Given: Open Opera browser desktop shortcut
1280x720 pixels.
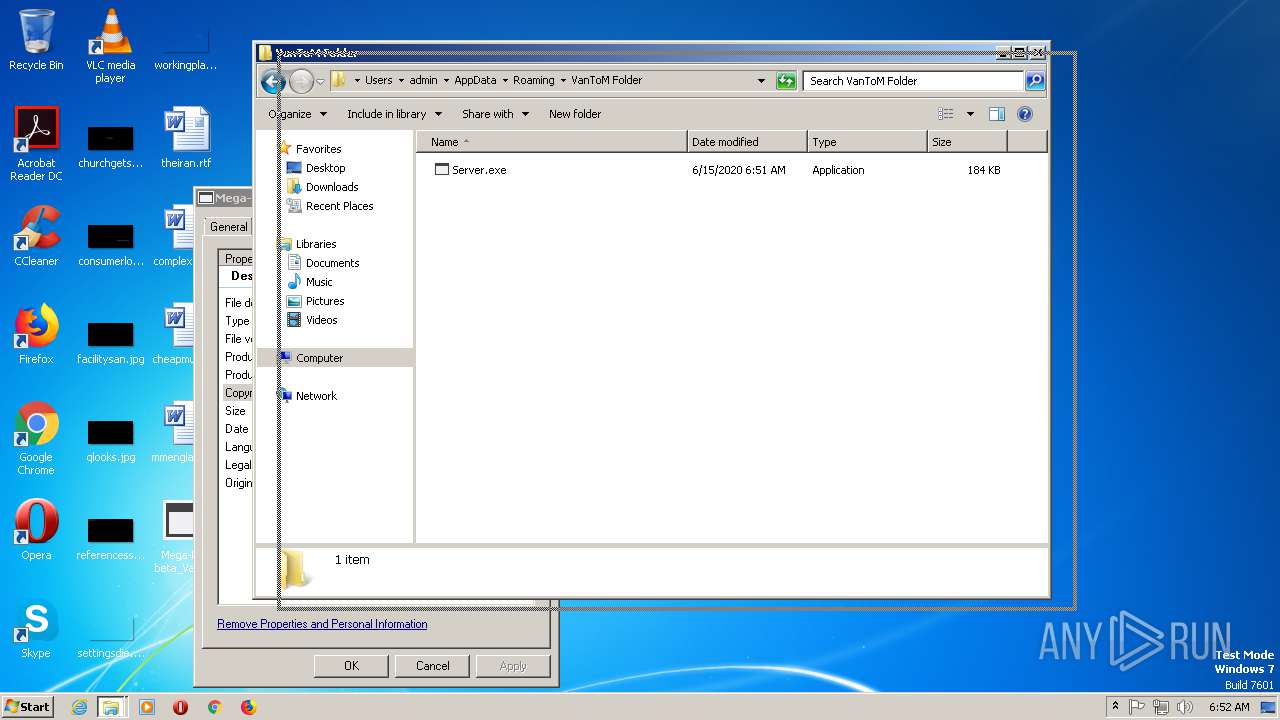Looking at the screenshot, I should pyautogui.click(x=36, y=530).
